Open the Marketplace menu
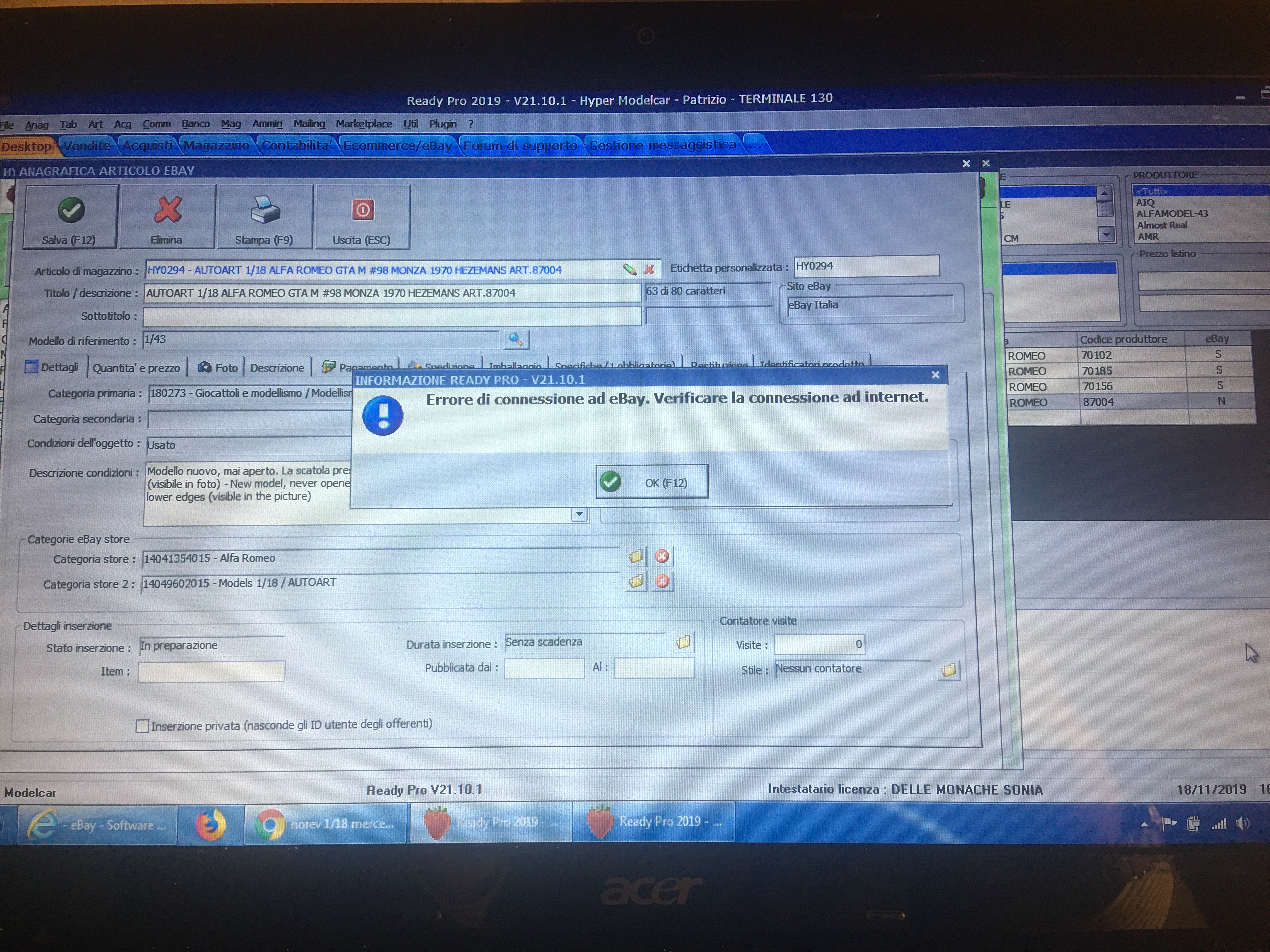The width and height of the screenshot is (1270, 952). 363,123
